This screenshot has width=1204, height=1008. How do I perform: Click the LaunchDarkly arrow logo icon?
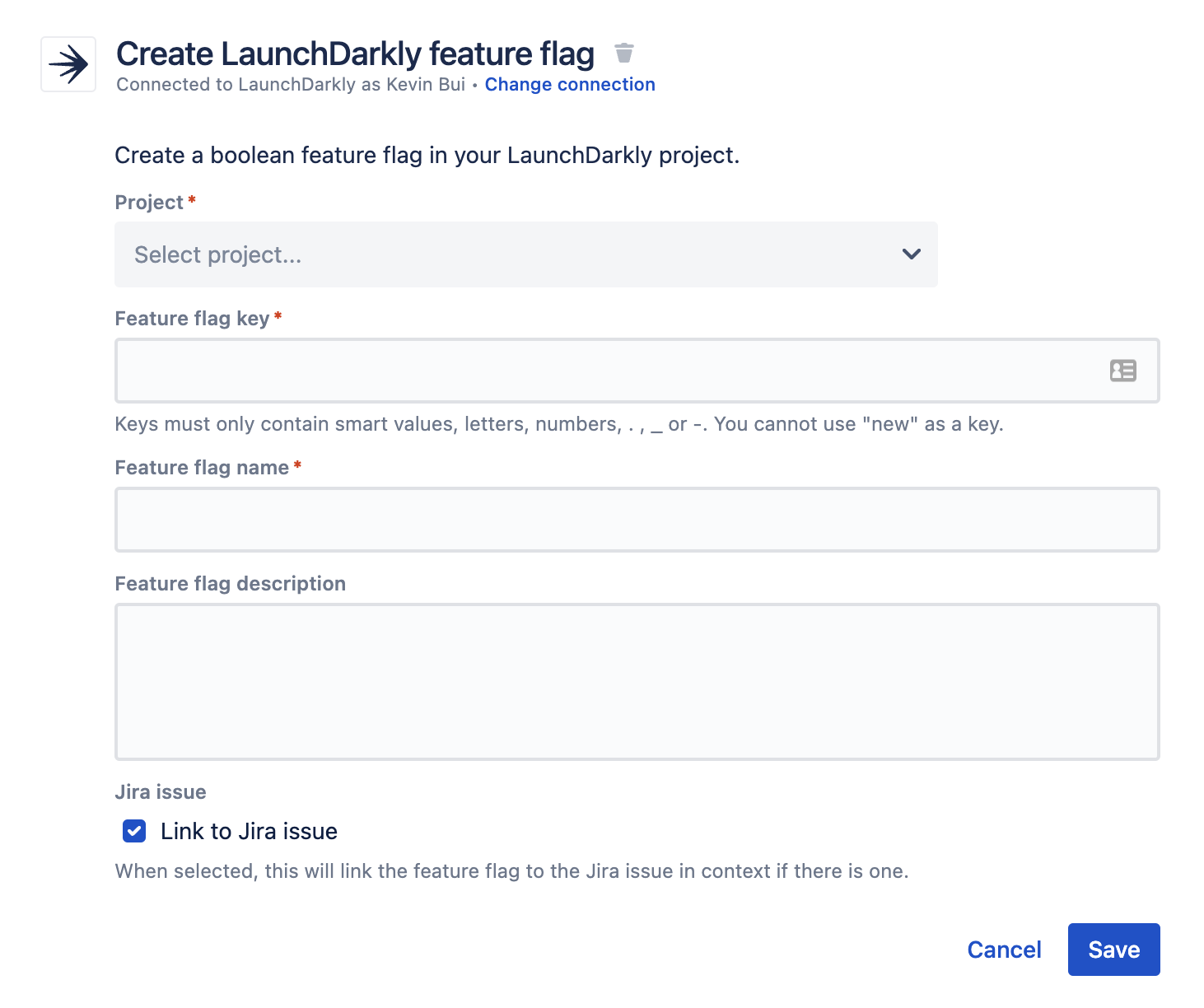[x=68, y=64]
